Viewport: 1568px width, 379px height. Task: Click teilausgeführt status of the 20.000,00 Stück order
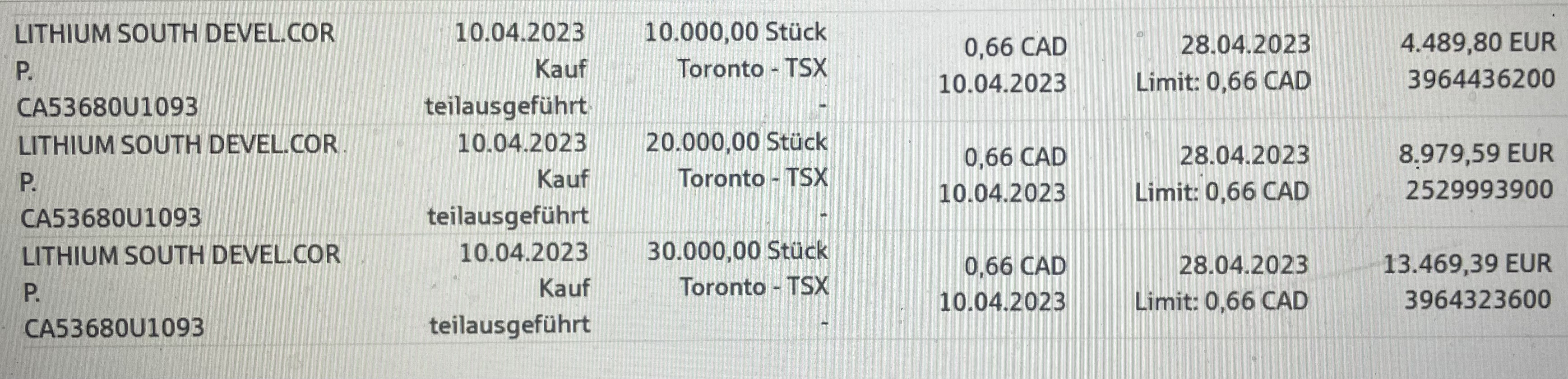(x=508, y=216)
